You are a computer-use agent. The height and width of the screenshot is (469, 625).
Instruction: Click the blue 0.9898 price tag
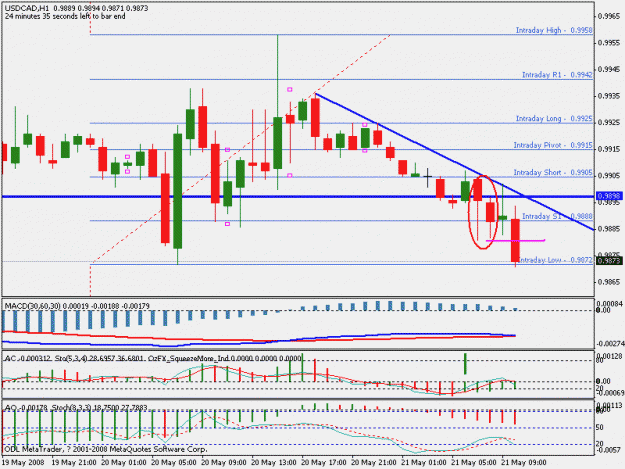(x=609, y=196)
